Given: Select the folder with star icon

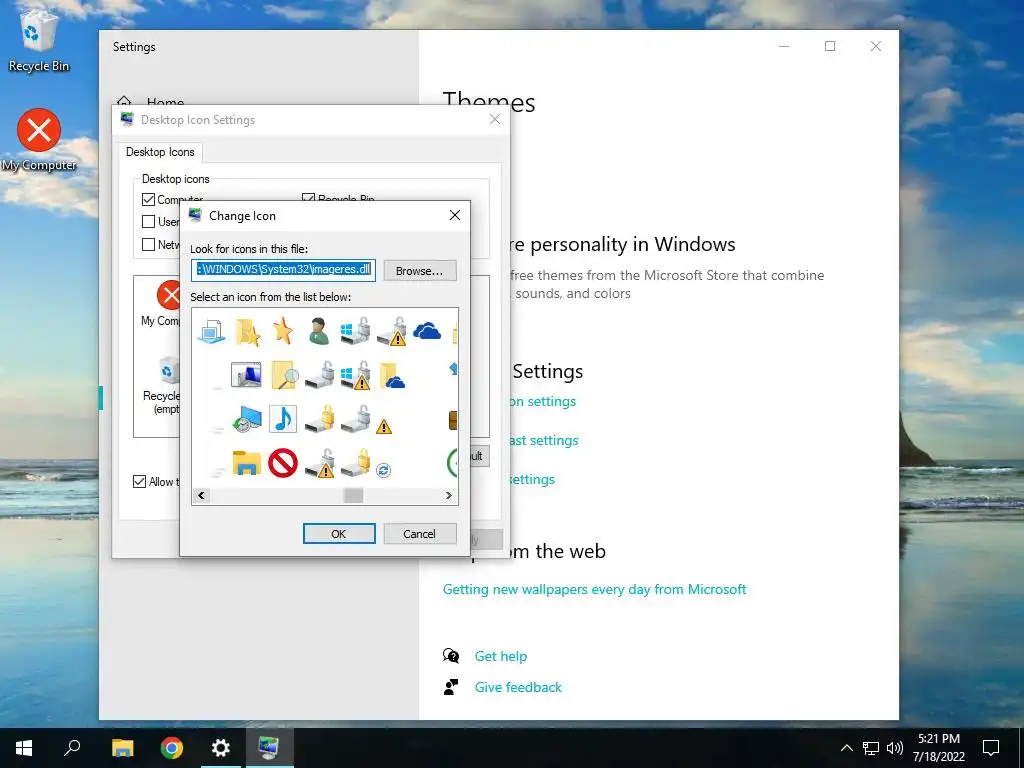Looking at the screenshot, I should 247,332.
